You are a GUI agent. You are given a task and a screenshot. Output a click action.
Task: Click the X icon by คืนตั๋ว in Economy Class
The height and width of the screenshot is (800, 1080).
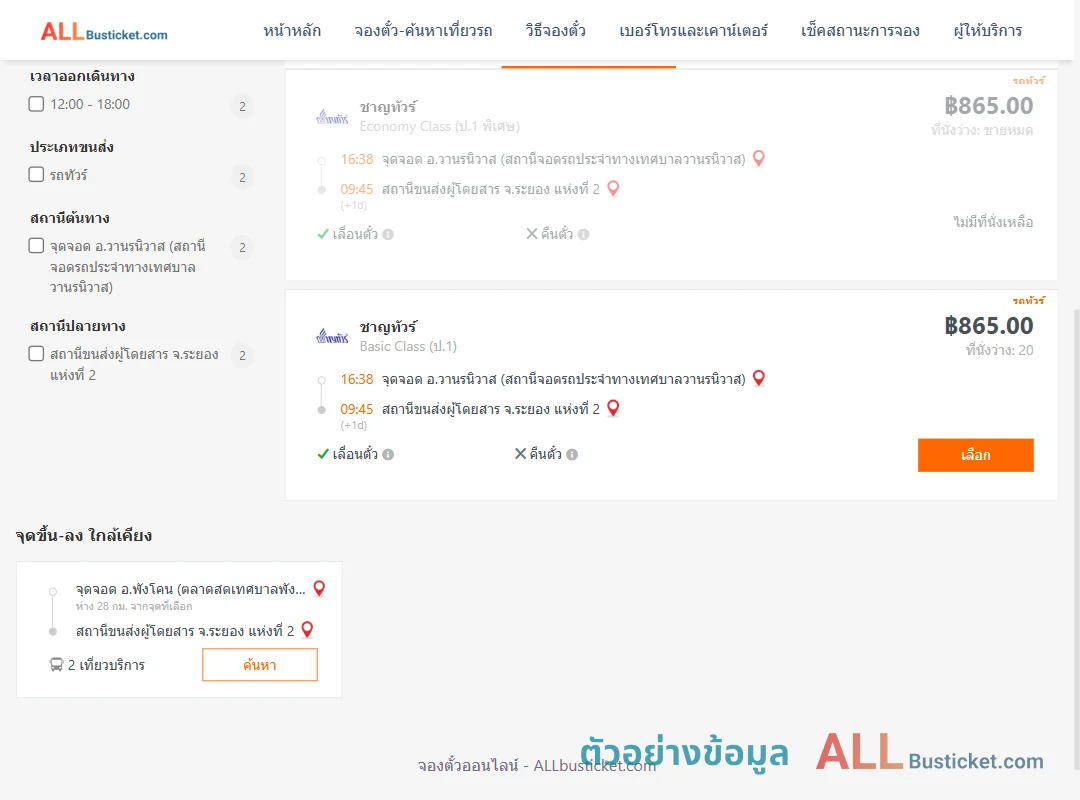coord(532,234)
